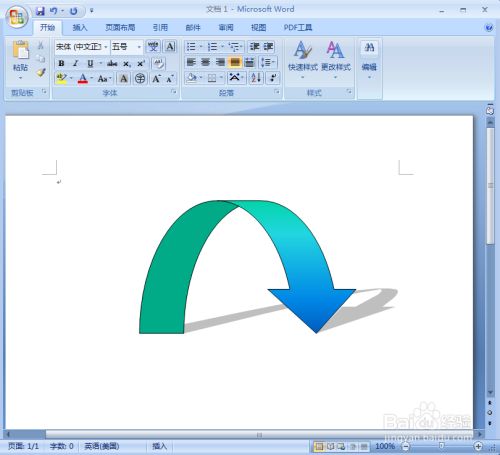Apply character border icon
This screenshot has height=455, width=500.
coord(170,46)
